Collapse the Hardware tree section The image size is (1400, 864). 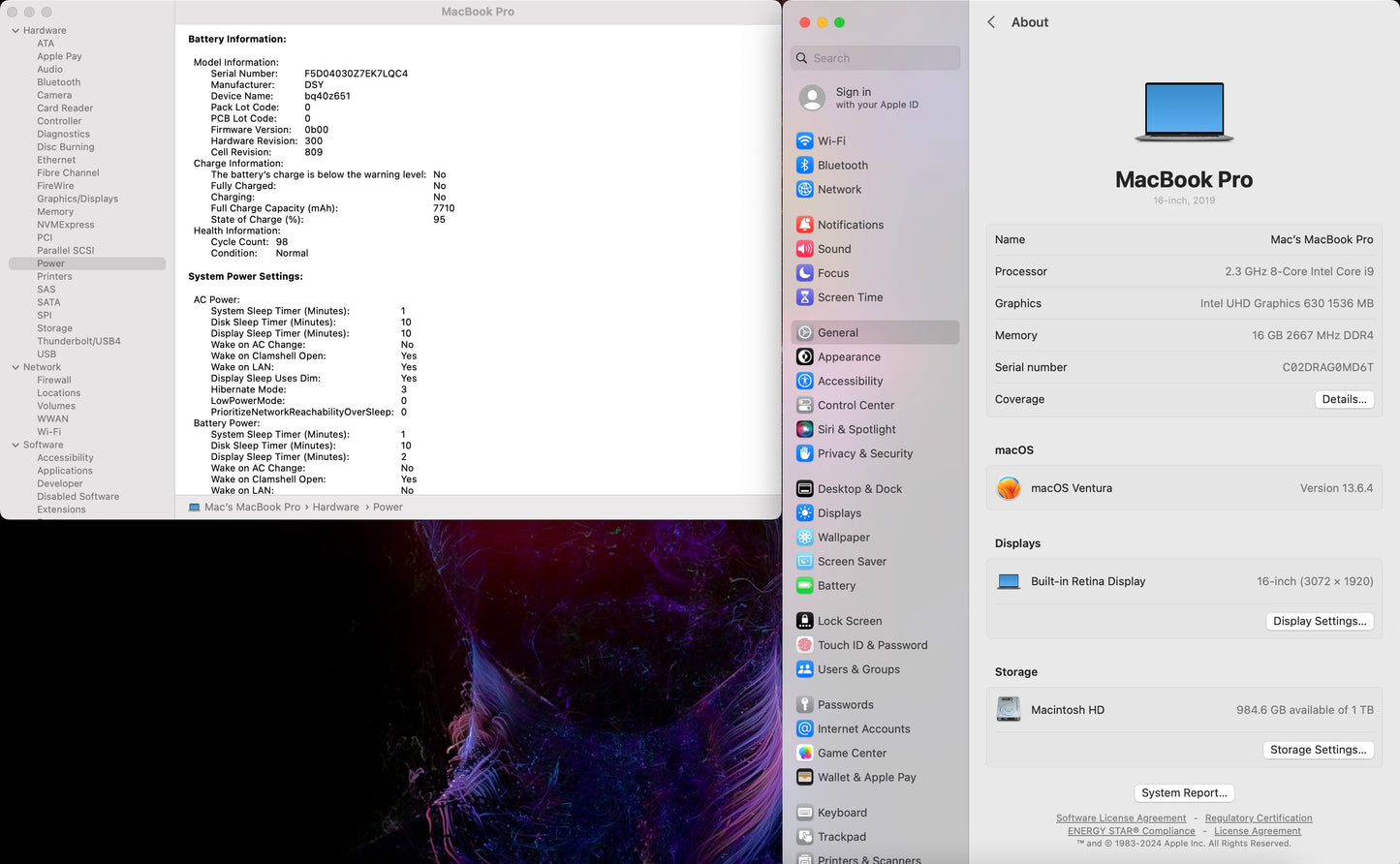(16, 31)
